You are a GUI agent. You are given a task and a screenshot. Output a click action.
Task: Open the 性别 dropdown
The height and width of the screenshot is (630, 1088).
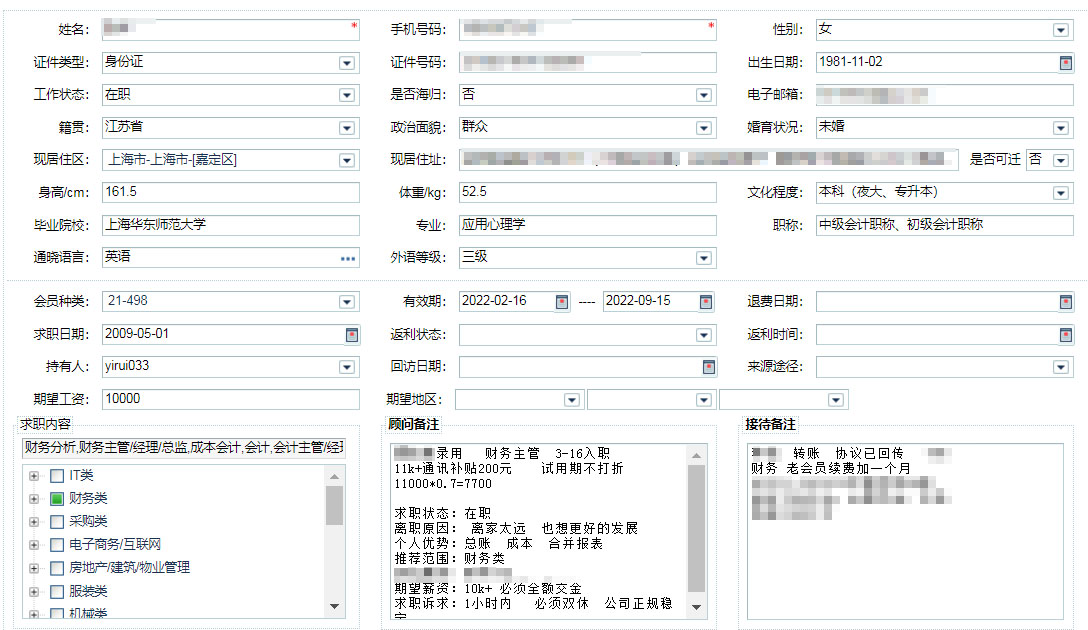[1060, 30]
